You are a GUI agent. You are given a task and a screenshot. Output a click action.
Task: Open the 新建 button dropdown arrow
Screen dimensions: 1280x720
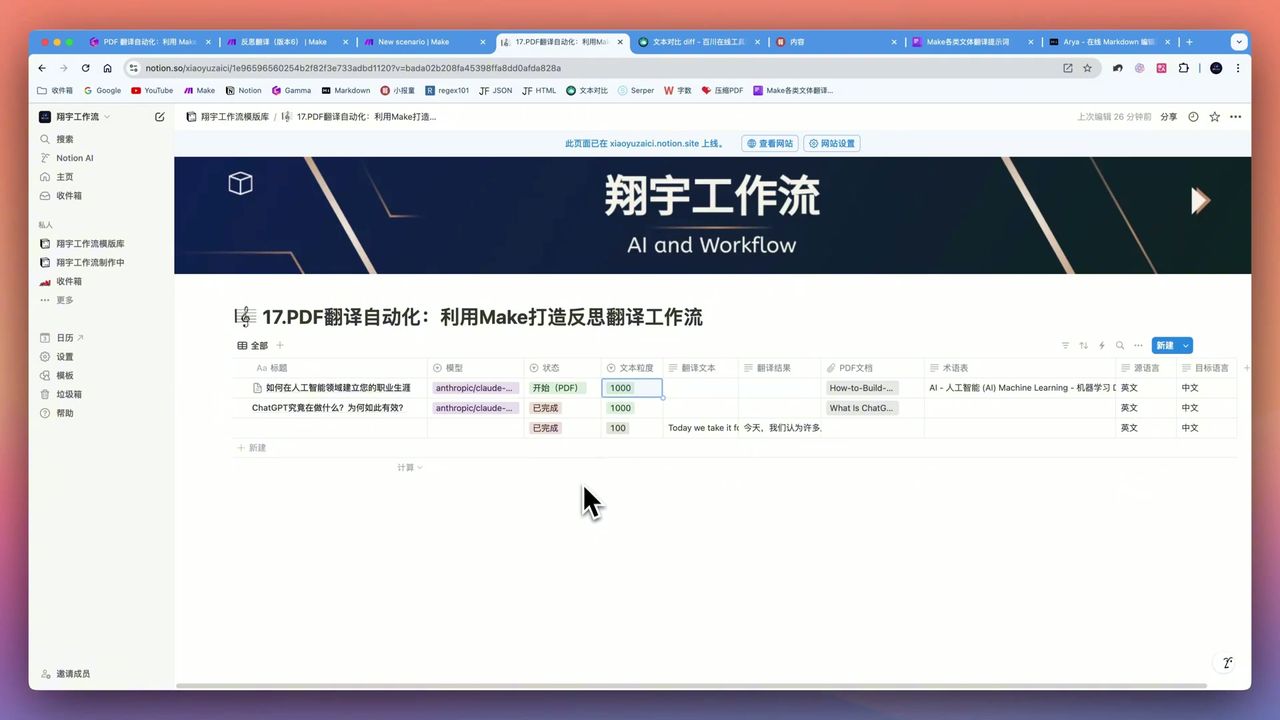[1184, 345]
